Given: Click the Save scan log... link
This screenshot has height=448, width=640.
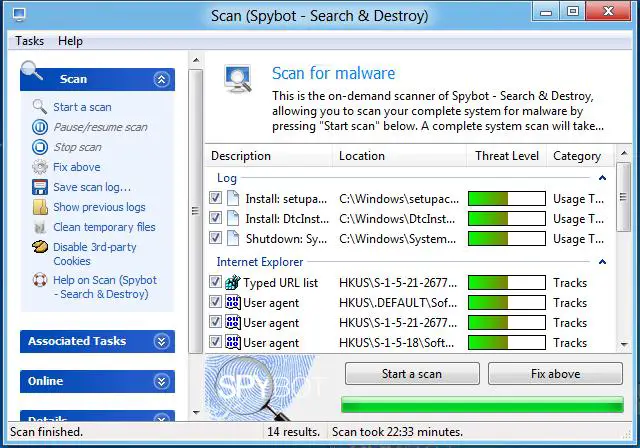Looking at the screenshot, I should point(92,187).
